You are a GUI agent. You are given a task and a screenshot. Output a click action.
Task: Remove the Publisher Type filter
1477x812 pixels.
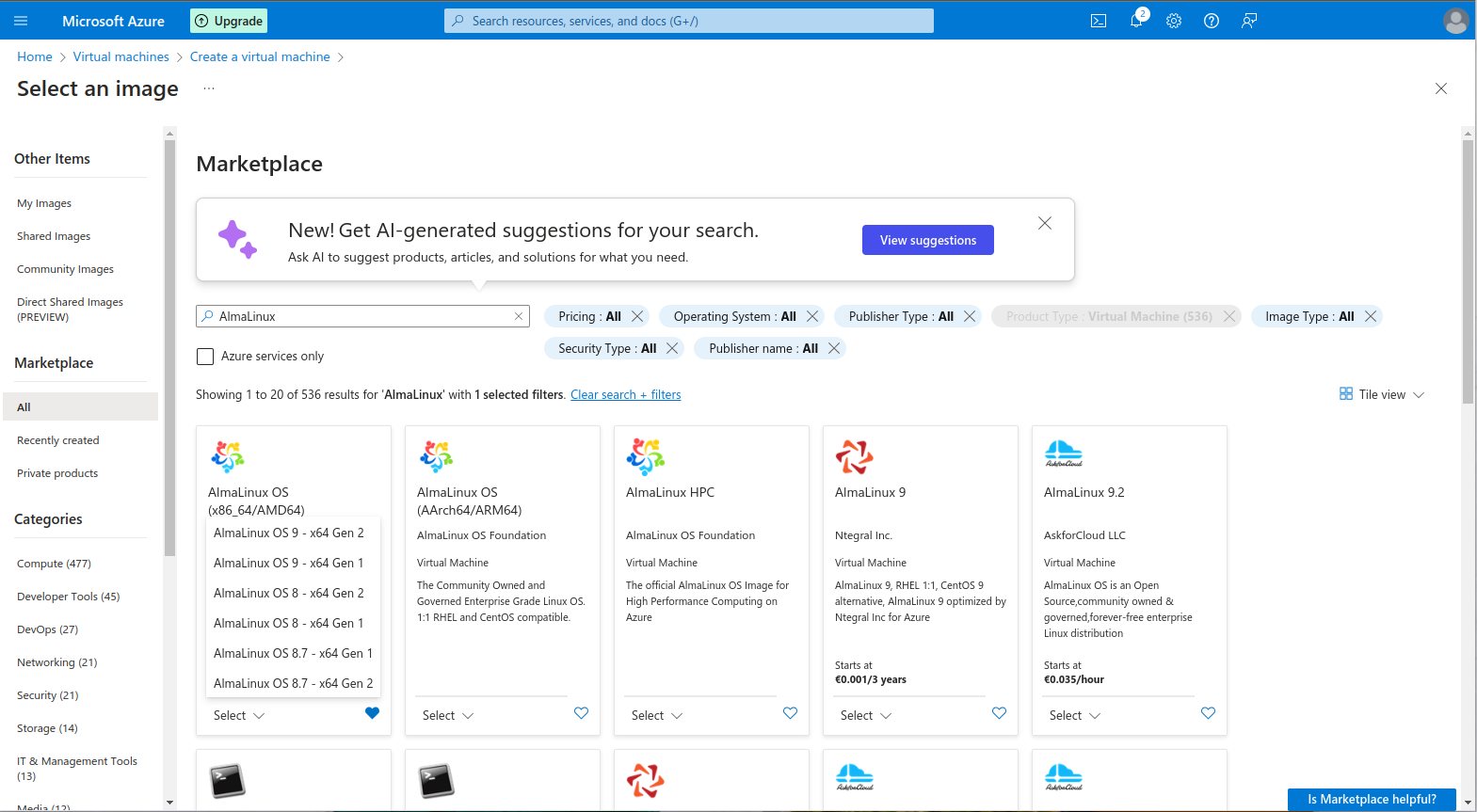coord(970,316)
